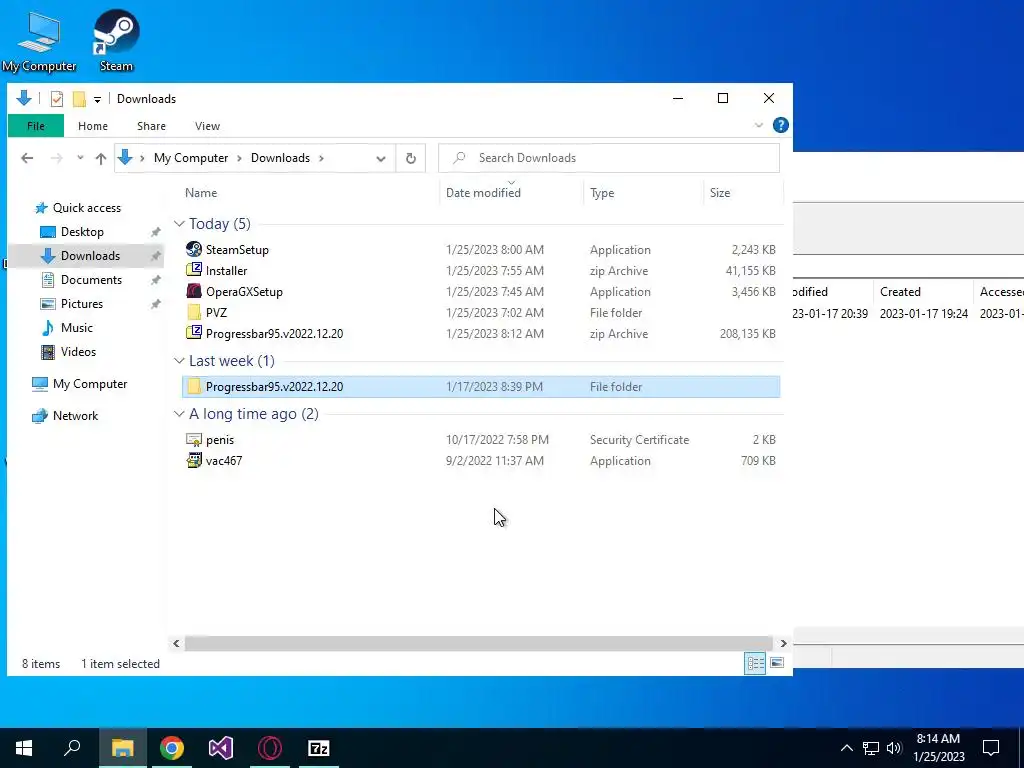This screenshot has width=1024, height=768.
Task: Click the Properties quick access toolbar icon
Action: (x=57, y=99)
